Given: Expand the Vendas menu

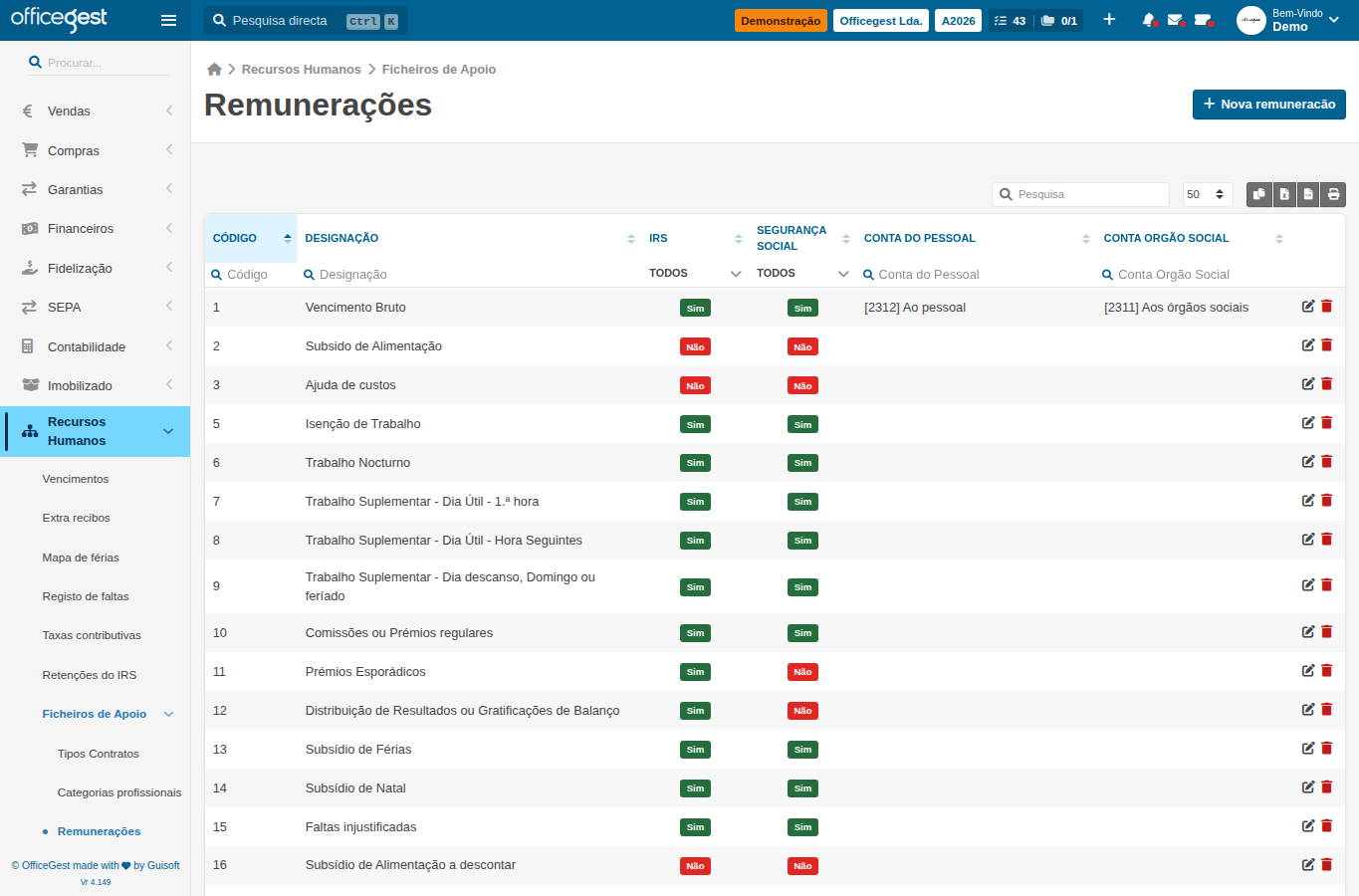Looking at the screenshot, I should click(95, 111).
